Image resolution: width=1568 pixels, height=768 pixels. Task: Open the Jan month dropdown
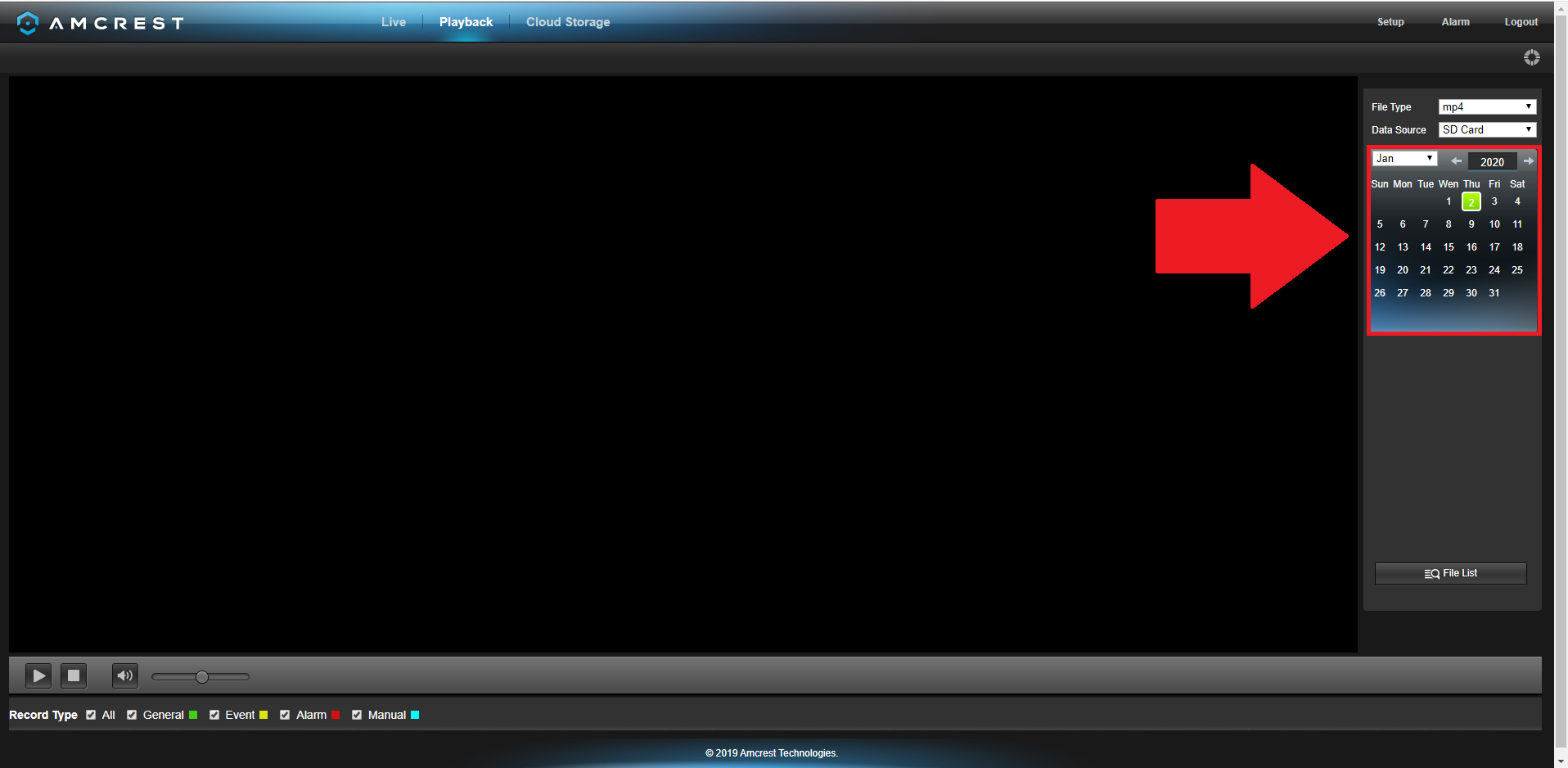pyautogui.click(x=1404, y=159)
